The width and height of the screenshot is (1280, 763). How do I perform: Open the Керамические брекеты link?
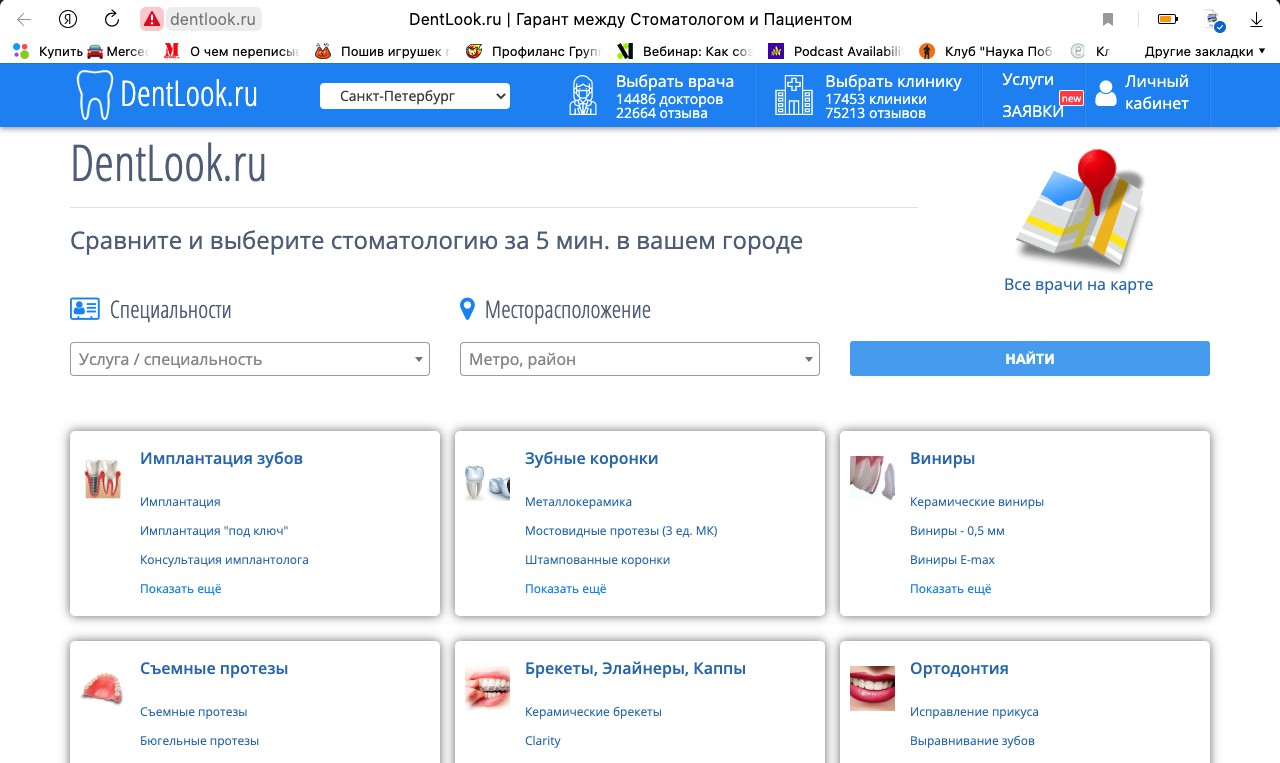[x=594, y=712]
